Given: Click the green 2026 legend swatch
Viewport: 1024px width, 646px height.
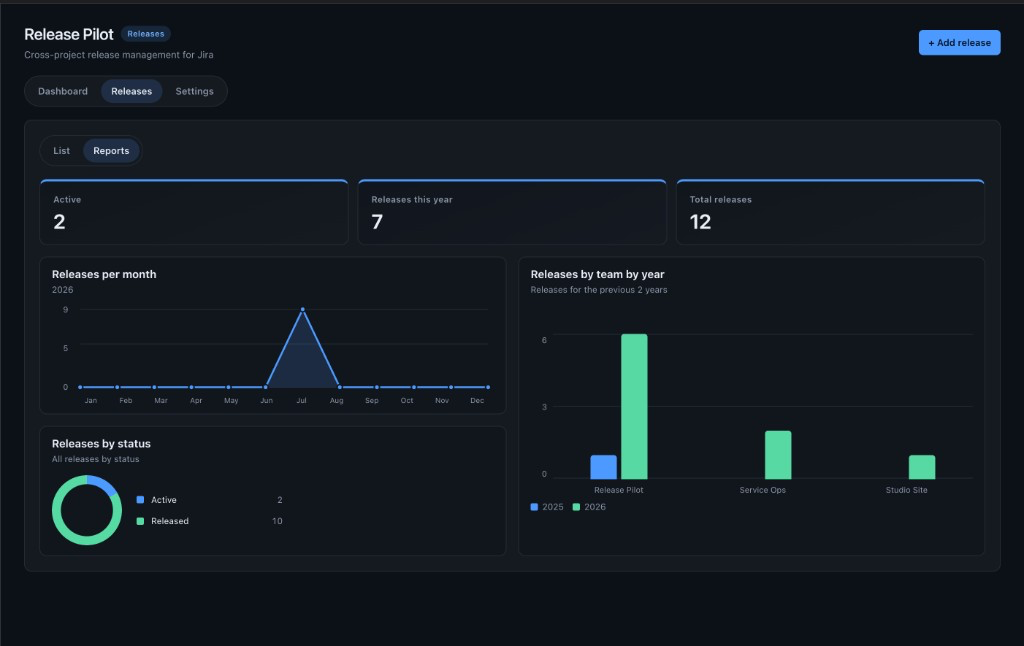Looking at the screenshot, I should pyautogui.click(x=576, y=507).
